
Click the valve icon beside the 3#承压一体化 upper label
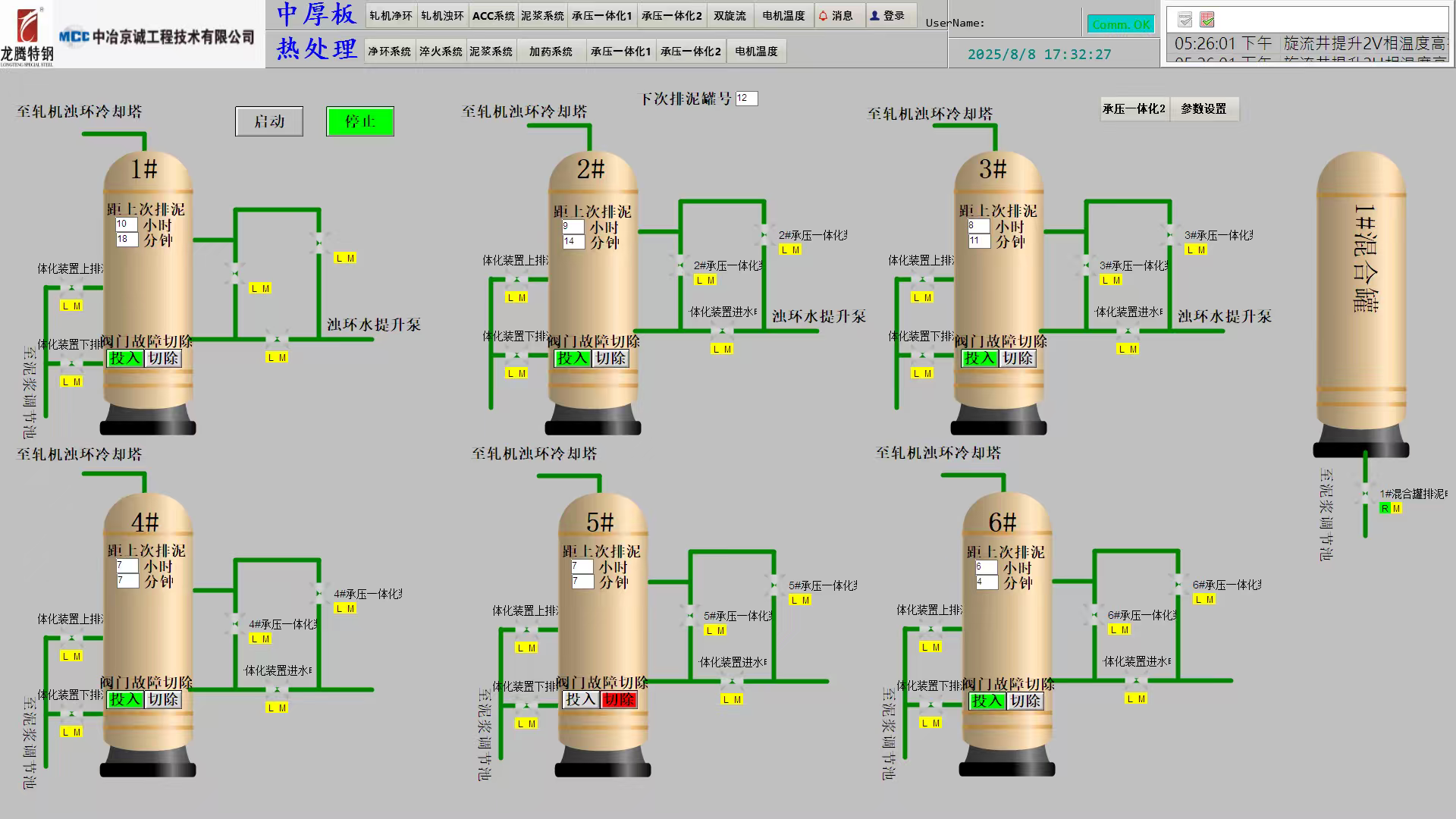(1171, 234)
